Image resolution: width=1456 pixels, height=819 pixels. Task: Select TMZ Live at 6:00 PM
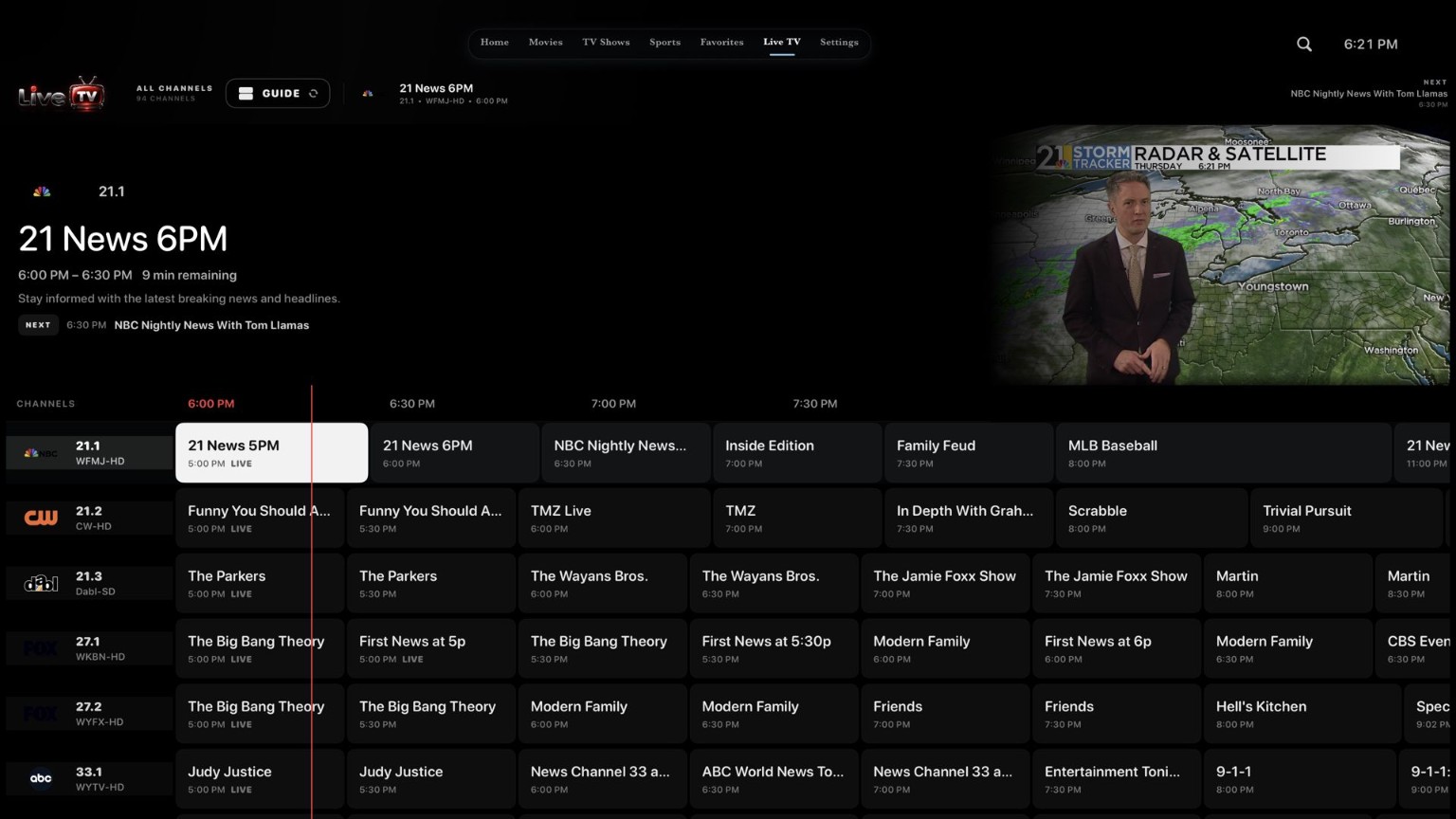(614, 519)
